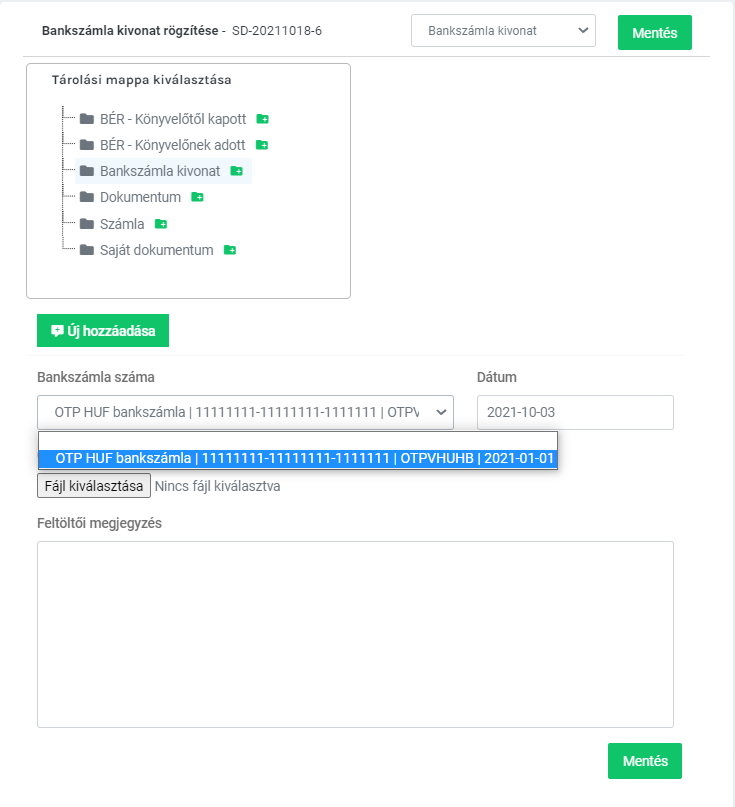
Task: Click green add-folder icon beside Bankszámla kivonat
Action: tap(237, 170)
